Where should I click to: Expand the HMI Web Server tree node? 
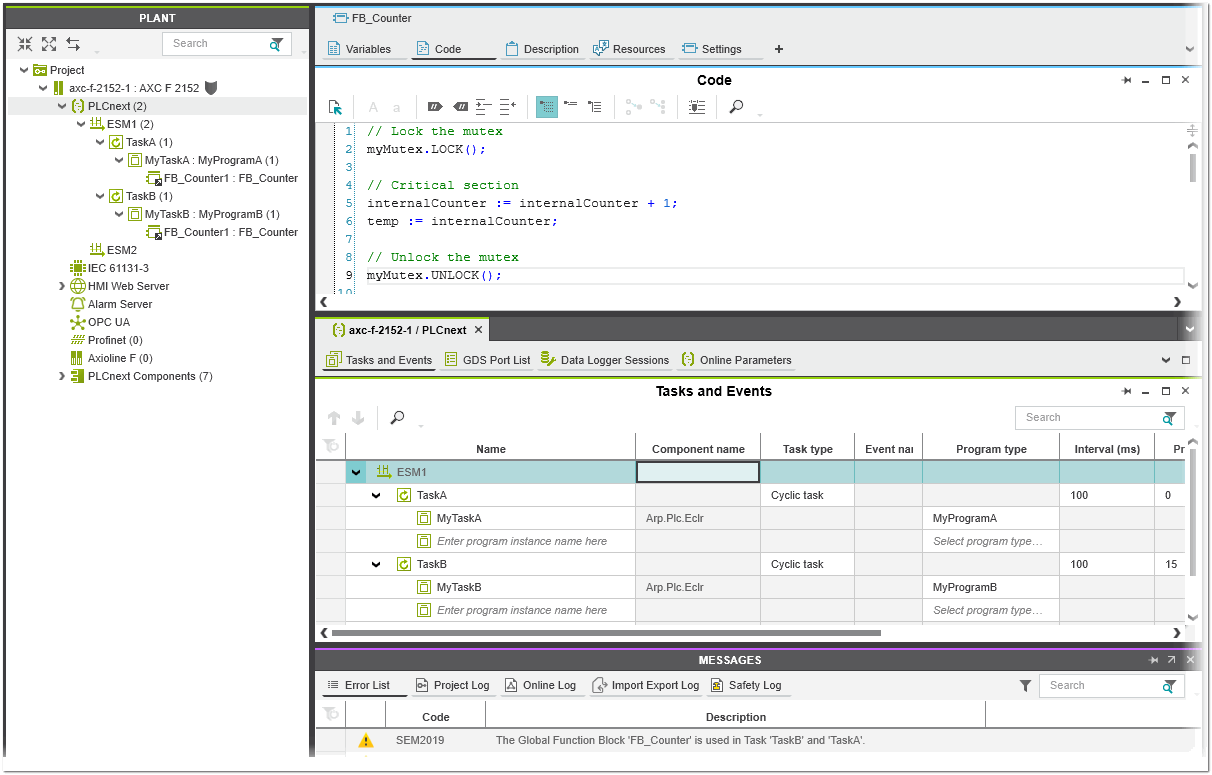[x=62, y=286]
